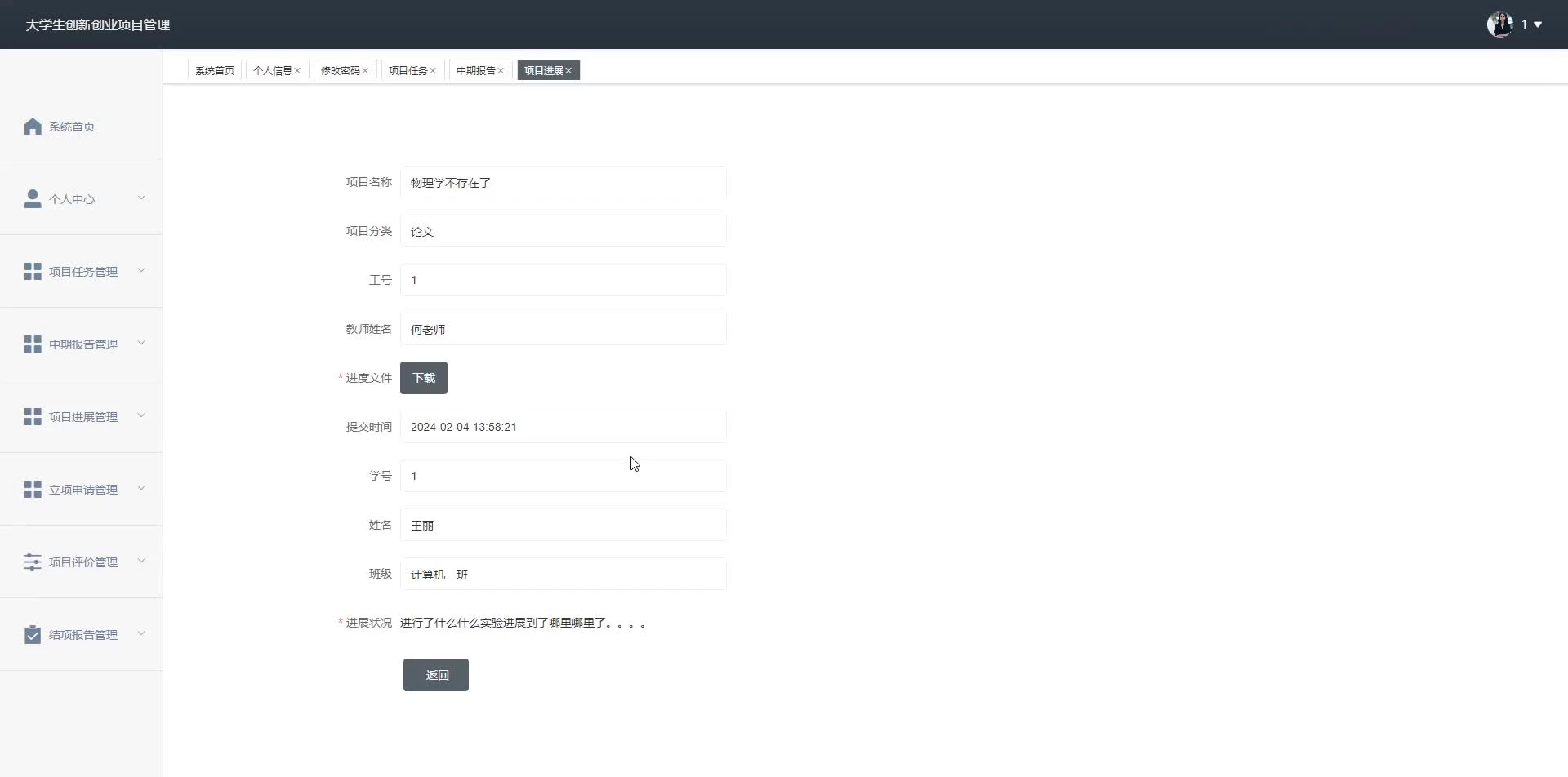This screenshot has height=777, width=1568.
Task: Click the 班级 field showing 计算机一班
Action: (x=563, y=574)
